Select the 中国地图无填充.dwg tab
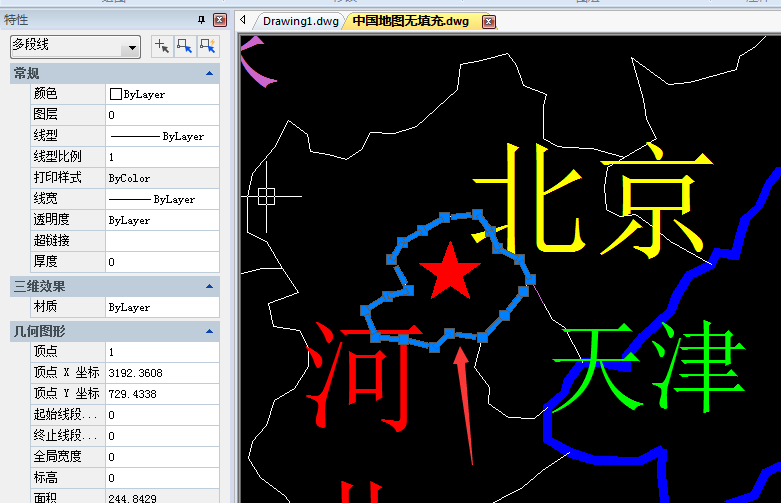Screen dimensions: 781x503 pos(411,21)
